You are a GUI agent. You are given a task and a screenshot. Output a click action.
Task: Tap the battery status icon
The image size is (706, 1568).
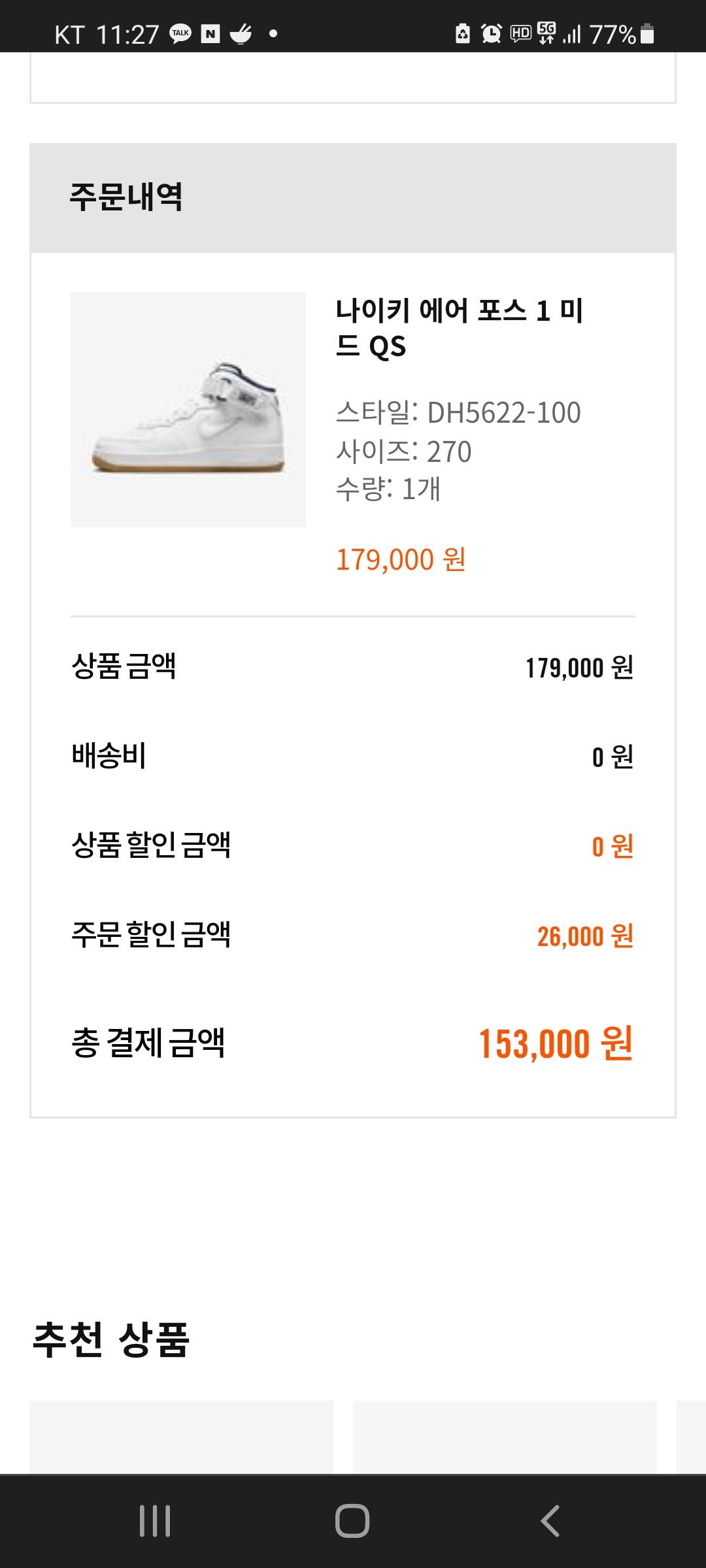tap(647, 33)
